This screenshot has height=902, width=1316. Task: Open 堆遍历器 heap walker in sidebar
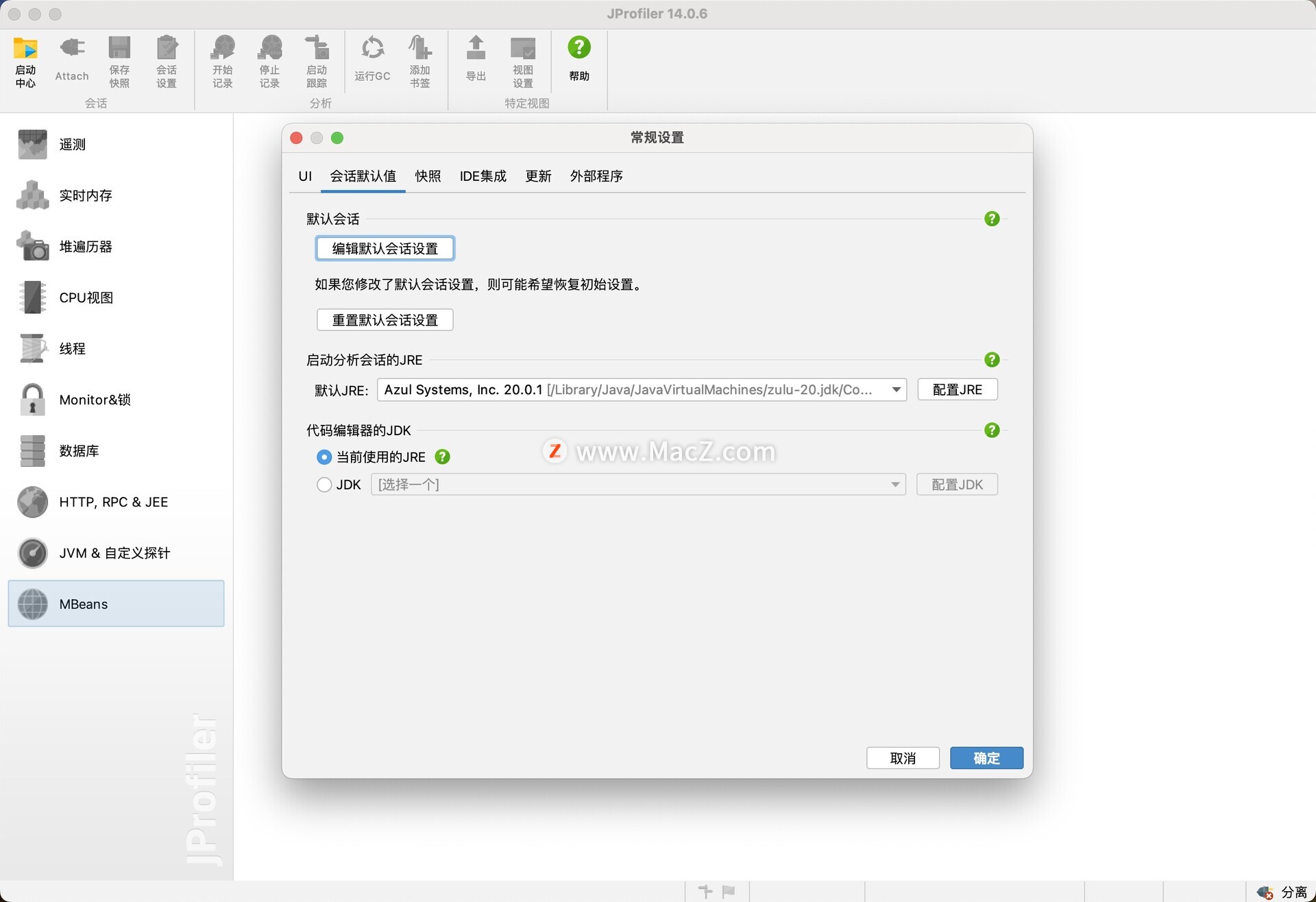(x=117, y=247)
